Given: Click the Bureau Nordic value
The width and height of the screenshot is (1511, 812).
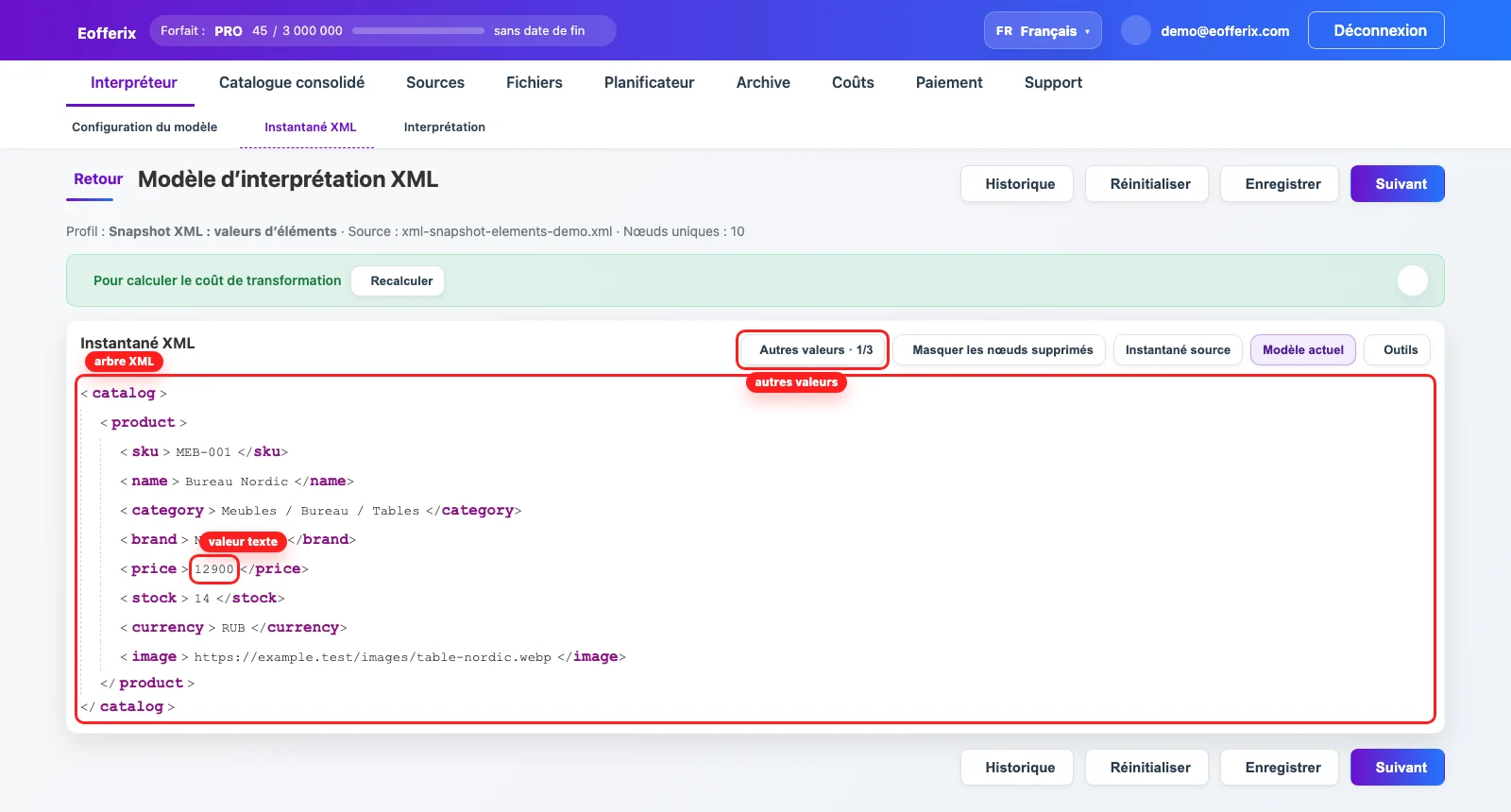Looking at the screenshot, I should [237, 482].
